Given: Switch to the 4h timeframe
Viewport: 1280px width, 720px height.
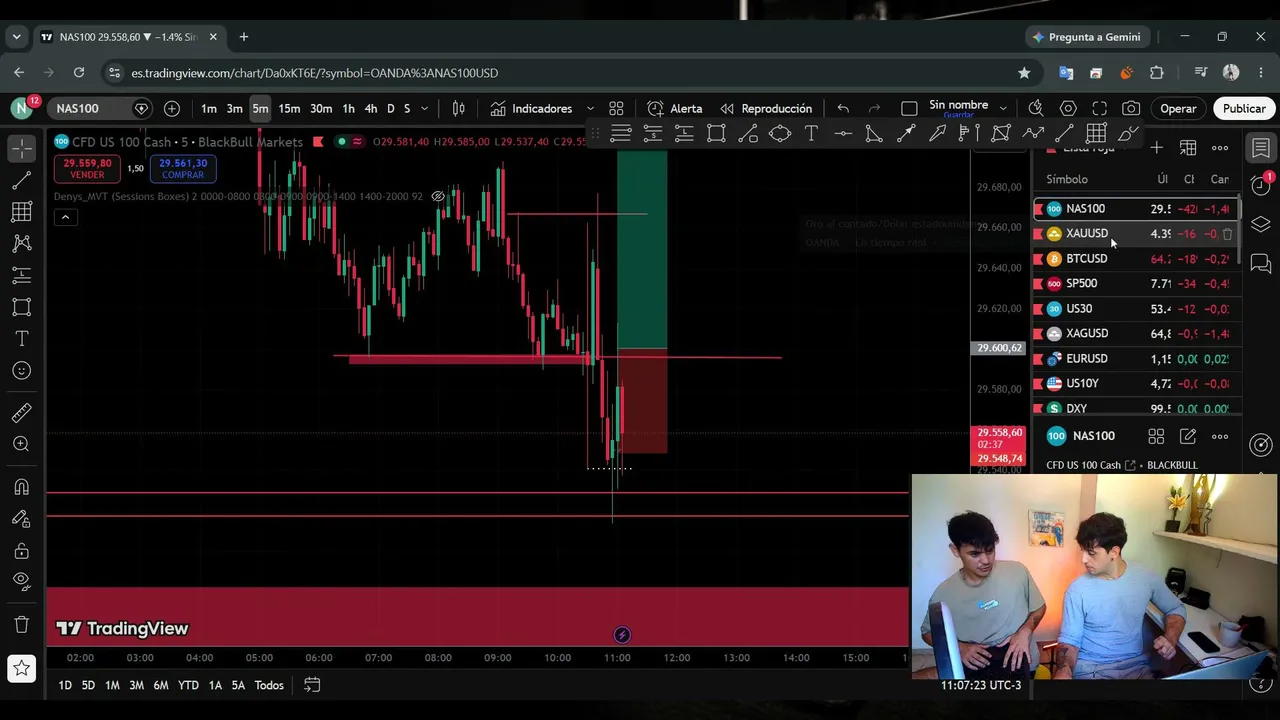Looking at the screenshot, I should tap(371, 108).
